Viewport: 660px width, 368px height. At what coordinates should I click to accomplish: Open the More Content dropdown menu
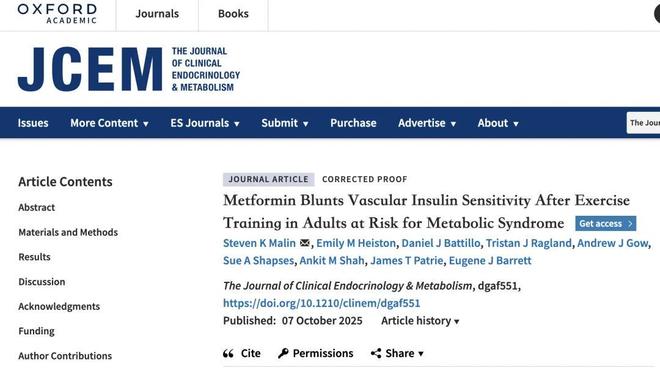109,123
